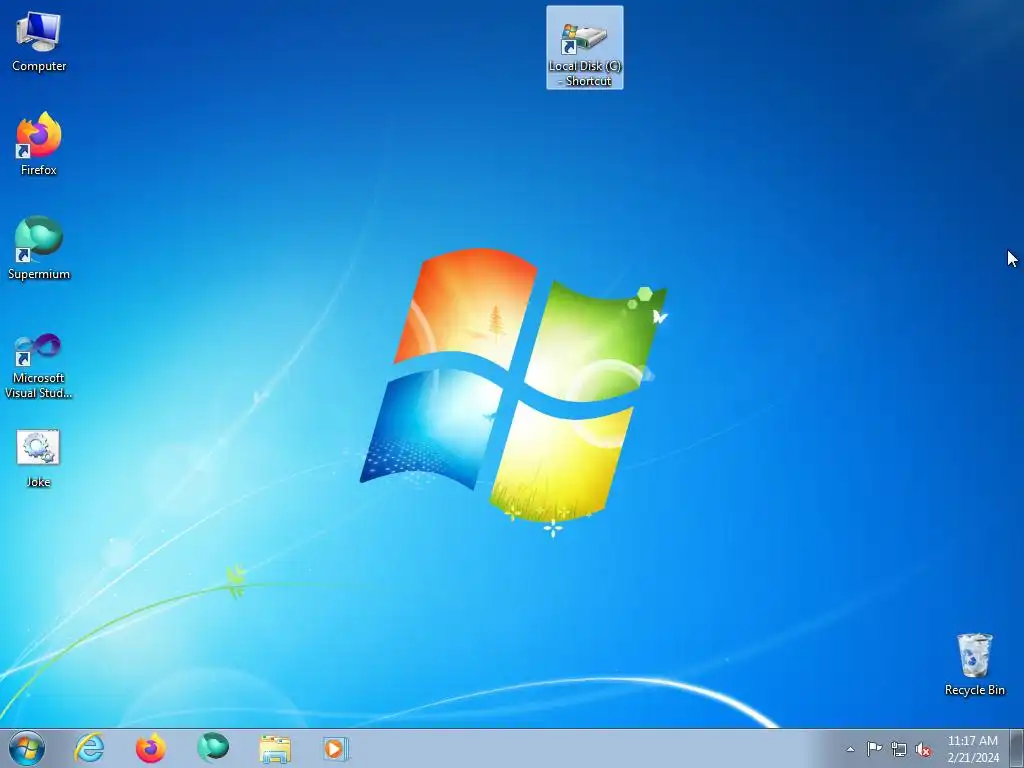Select the Recycle Bin icon
The width and height of the screenshot is (1024, 768).
(x=974, y=664)
